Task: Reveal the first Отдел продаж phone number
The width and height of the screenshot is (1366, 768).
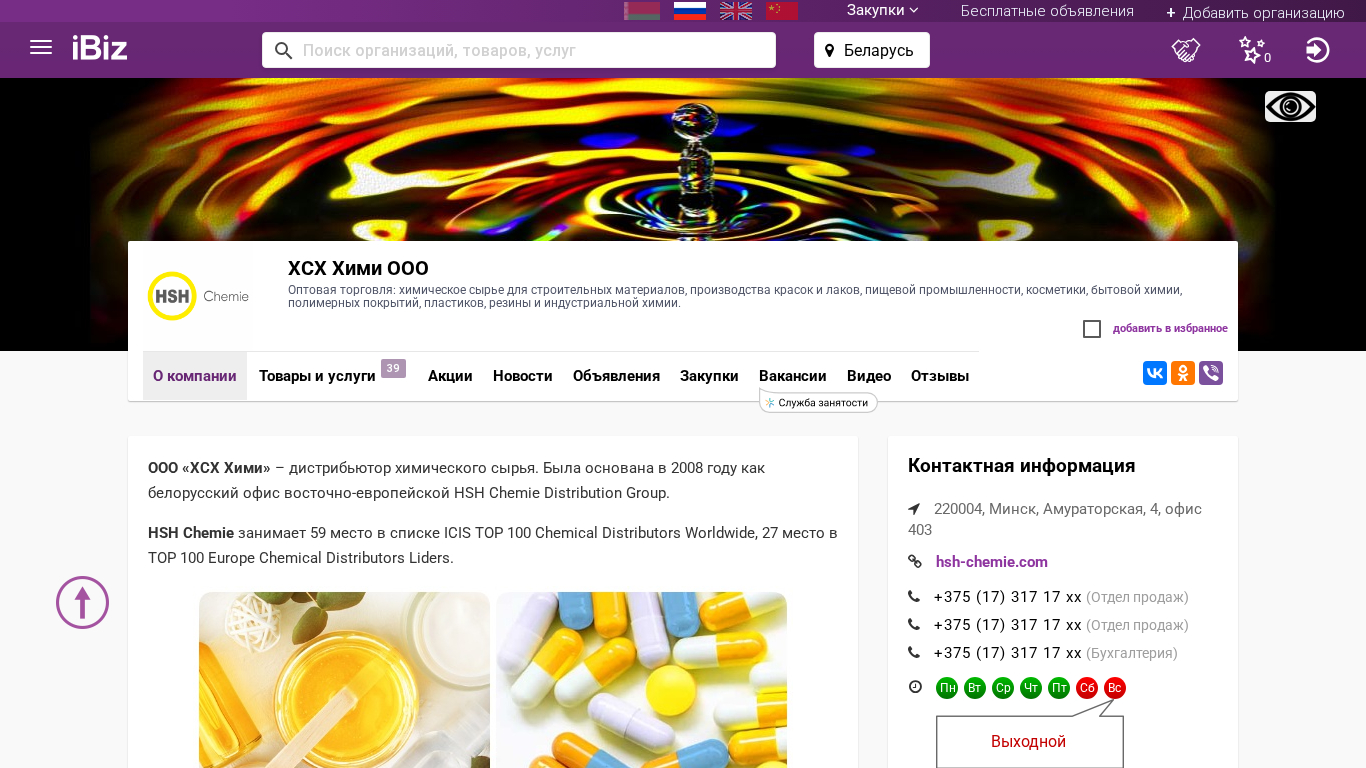Action: (x=1008, y=597)
